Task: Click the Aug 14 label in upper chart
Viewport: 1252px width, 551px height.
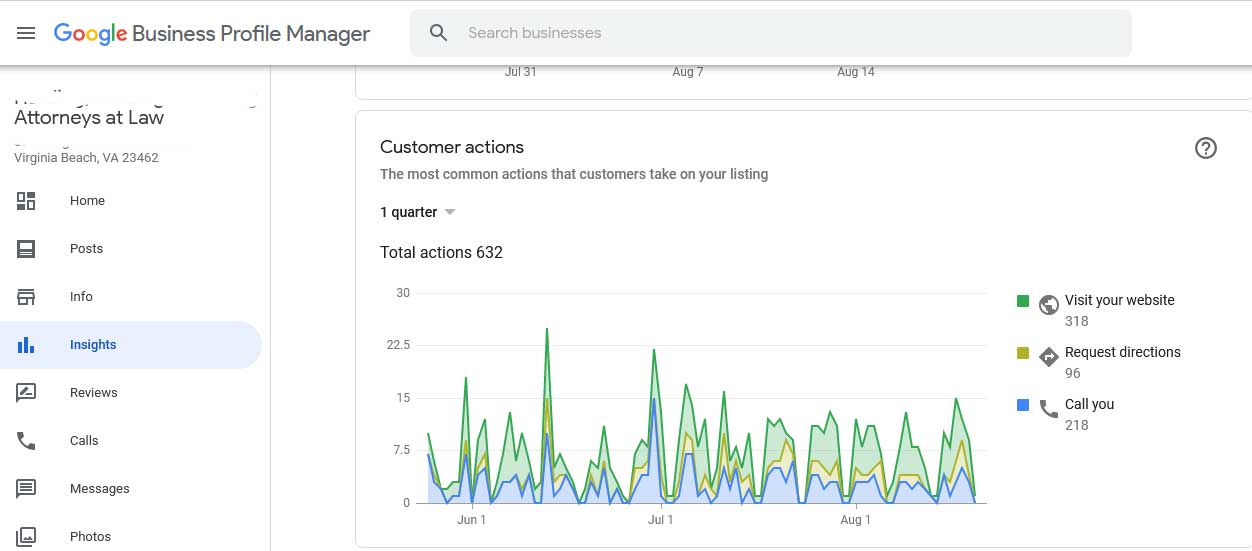Action: [x=856, y=72]
